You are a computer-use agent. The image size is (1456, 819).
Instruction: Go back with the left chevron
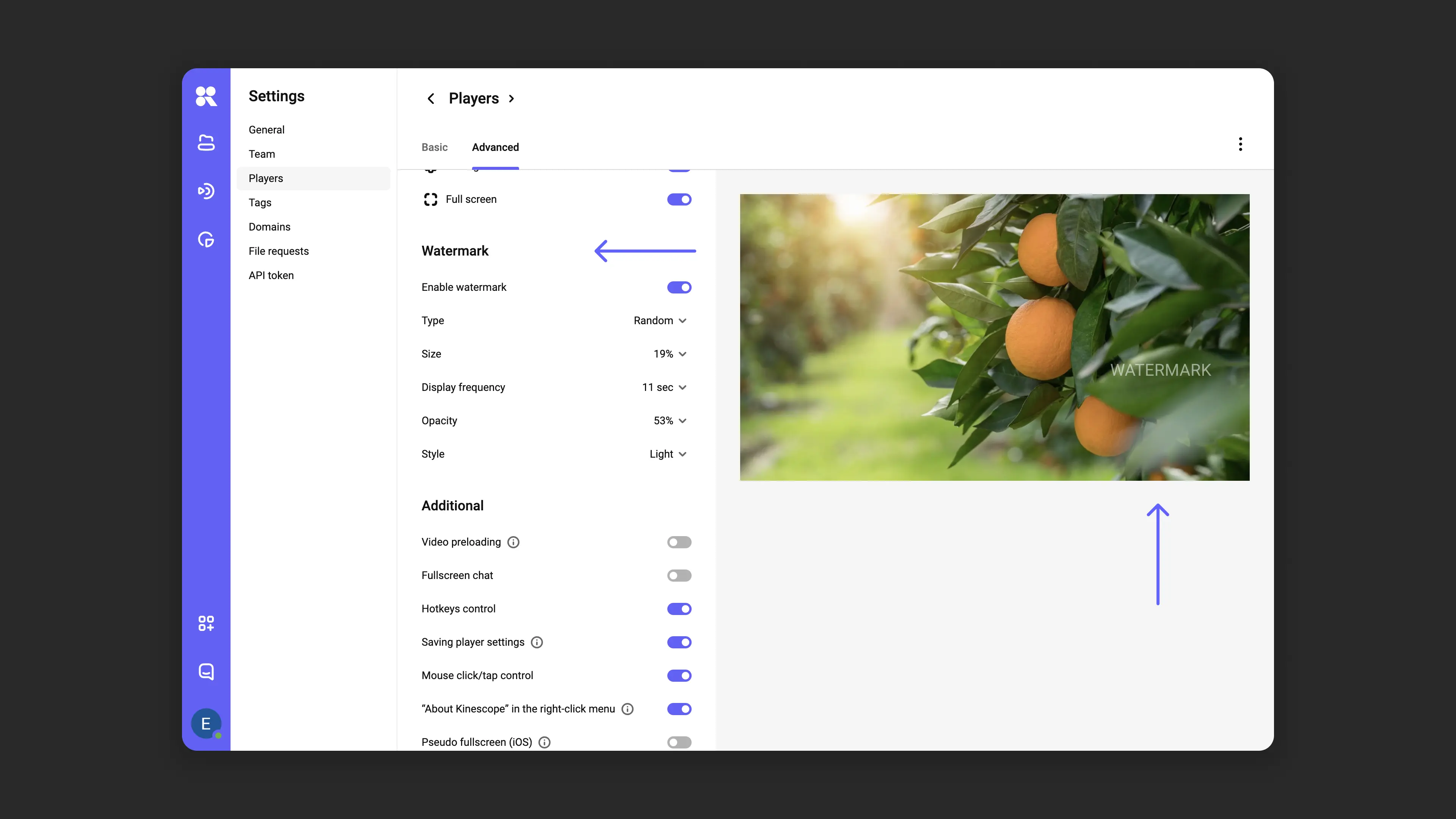click(431, 98)
